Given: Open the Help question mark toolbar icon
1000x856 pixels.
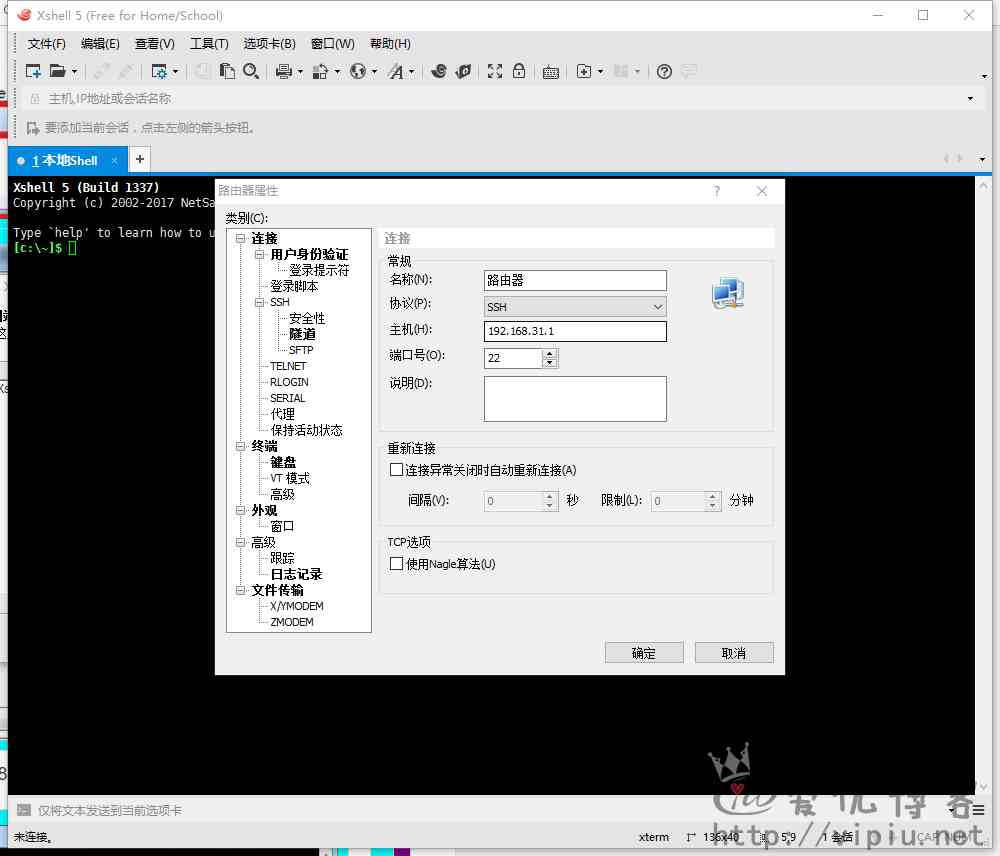Looking at the screenshot, I should click(664, 71).
